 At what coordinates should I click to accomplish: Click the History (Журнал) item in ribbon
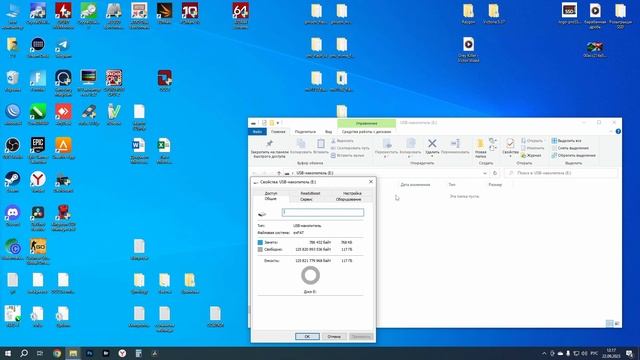click(x=531, y=156)
